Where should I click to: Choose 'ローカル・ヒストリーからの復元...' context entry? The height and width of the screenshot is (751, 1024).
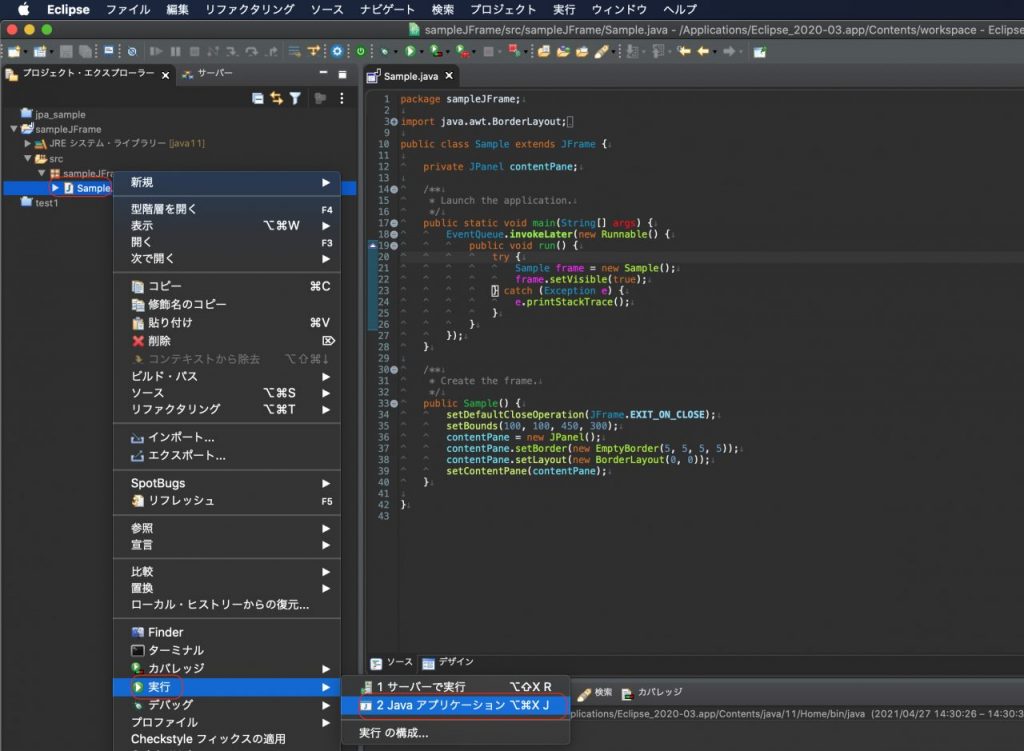[x=220, y=605]
